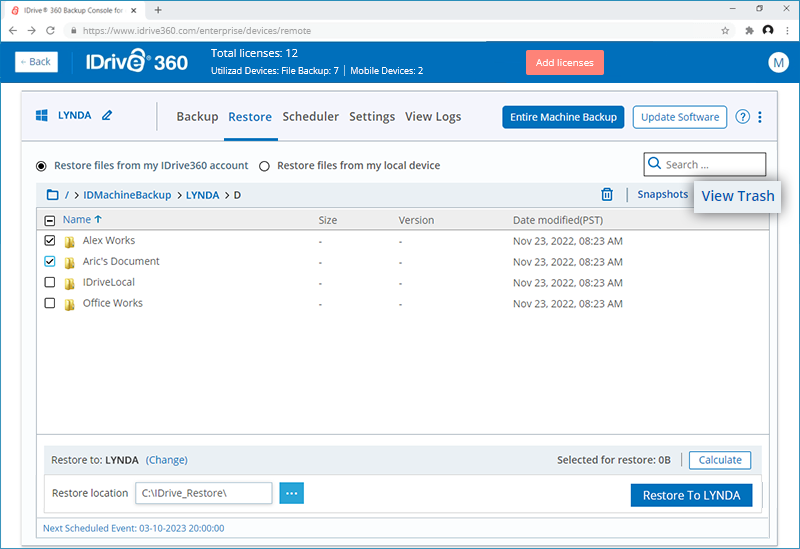Viewport: 800px width, 549px height.
Task: Switch to the Scheduler tab
Action: [x=311, y=117]
